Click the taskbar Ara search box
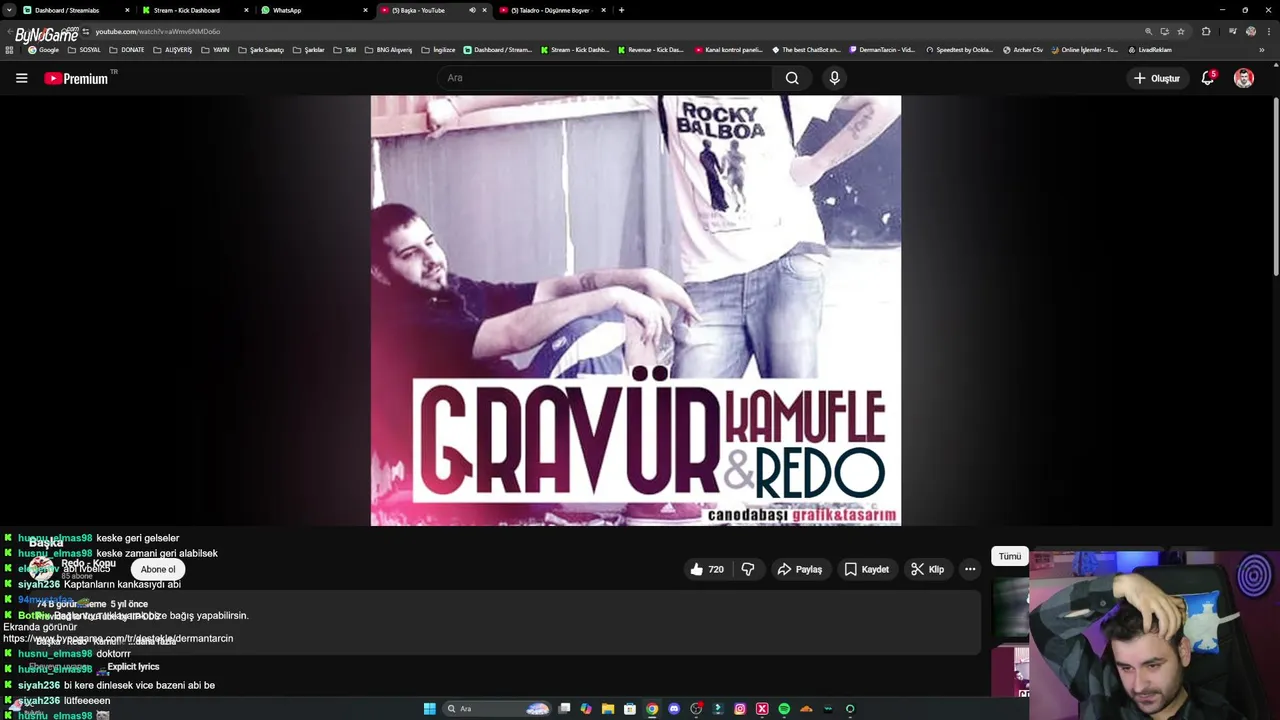The width and height of the screenshot is (1280, 720). [497, 709]
